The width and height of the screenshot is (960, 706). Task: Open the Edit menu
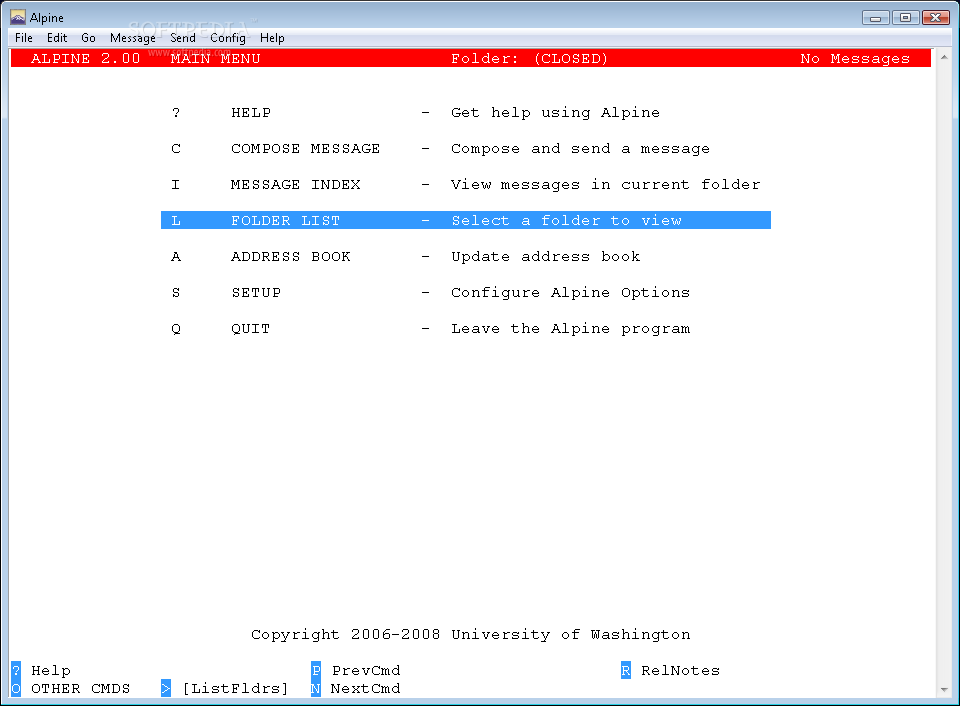(57, 38)
